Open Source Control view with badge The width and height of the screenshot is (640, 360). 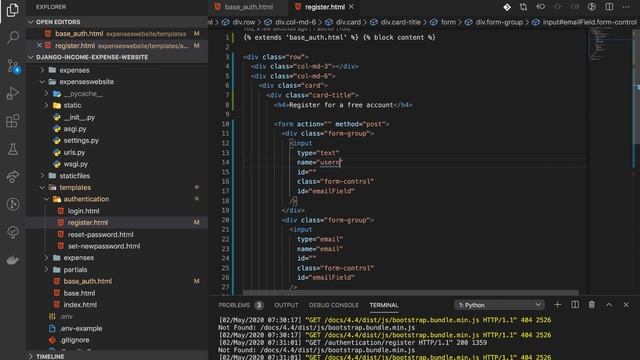click(13, 66)
